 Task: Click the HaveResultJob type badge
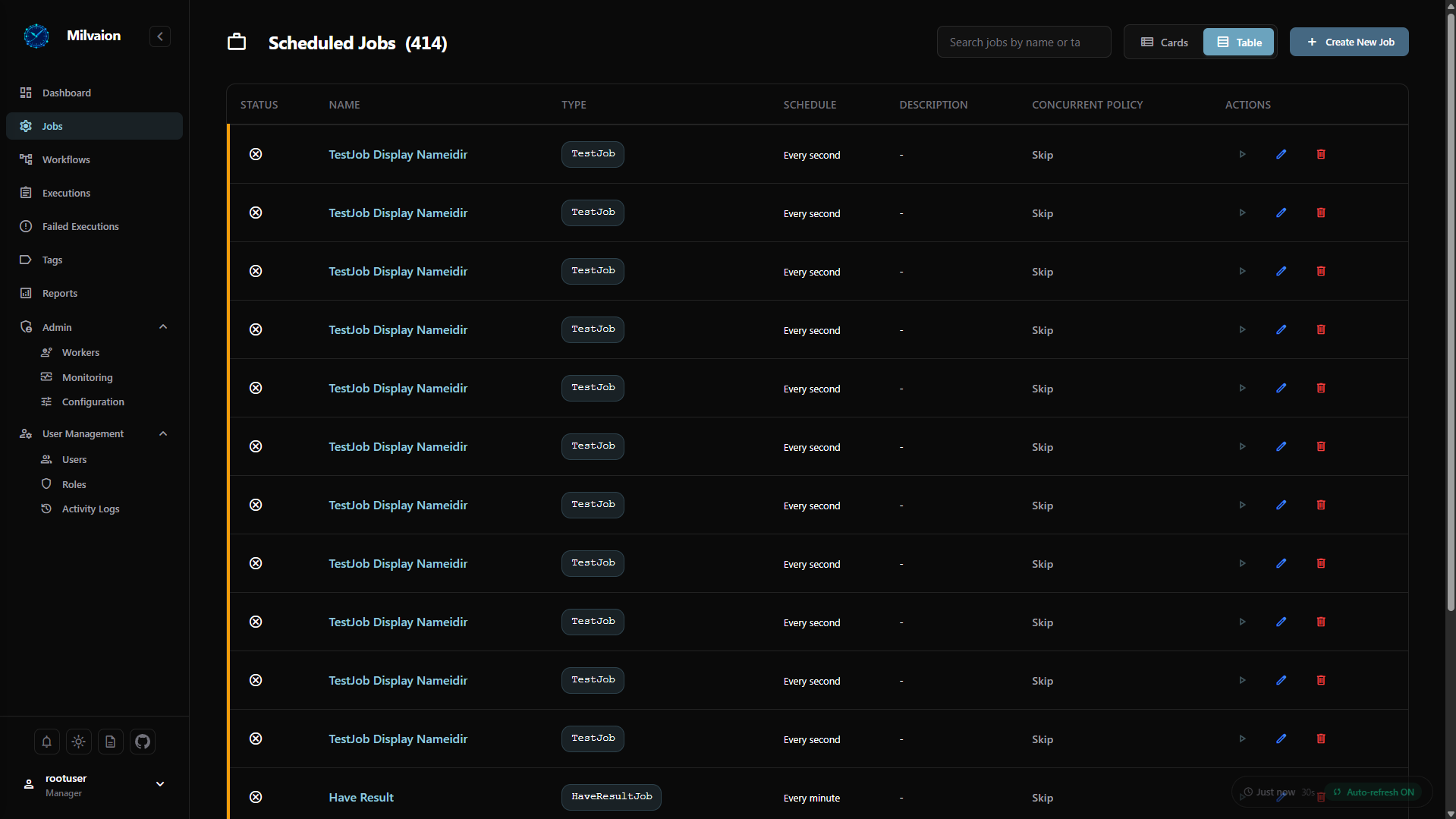(612, 797)
